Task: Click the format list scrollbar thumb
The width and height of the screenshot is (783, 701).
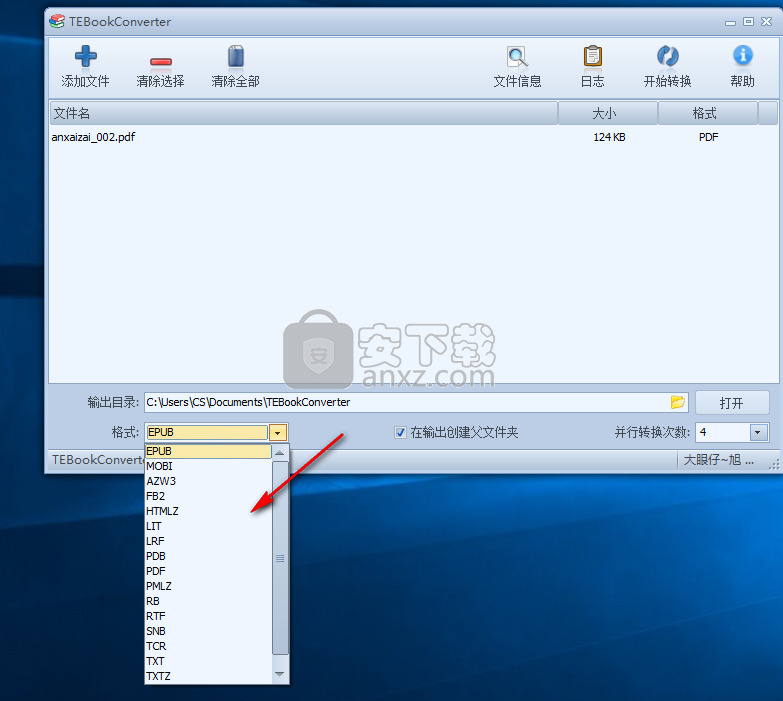Action: coord(280,558)
